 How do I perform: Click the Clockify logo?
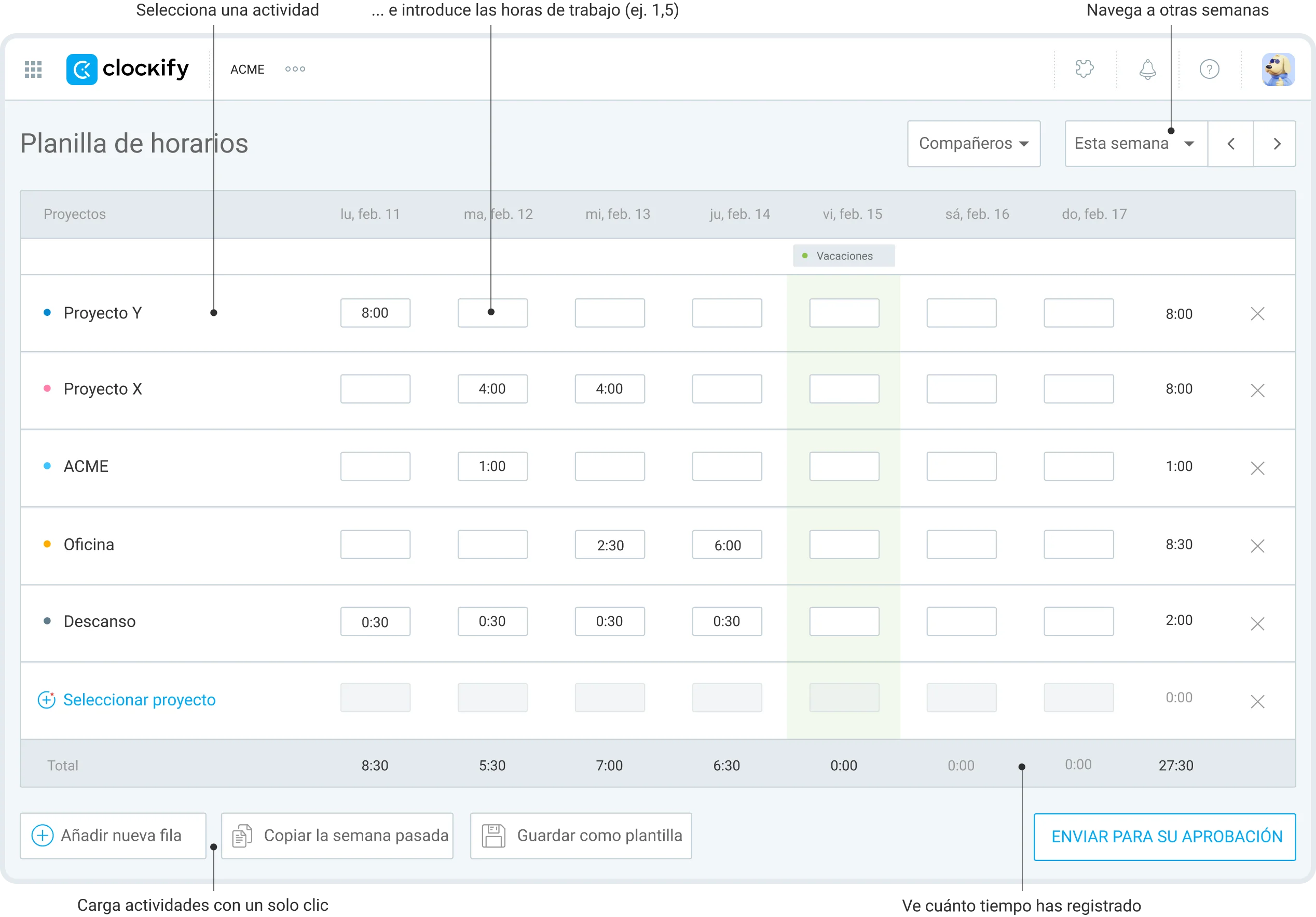[127, 69]
